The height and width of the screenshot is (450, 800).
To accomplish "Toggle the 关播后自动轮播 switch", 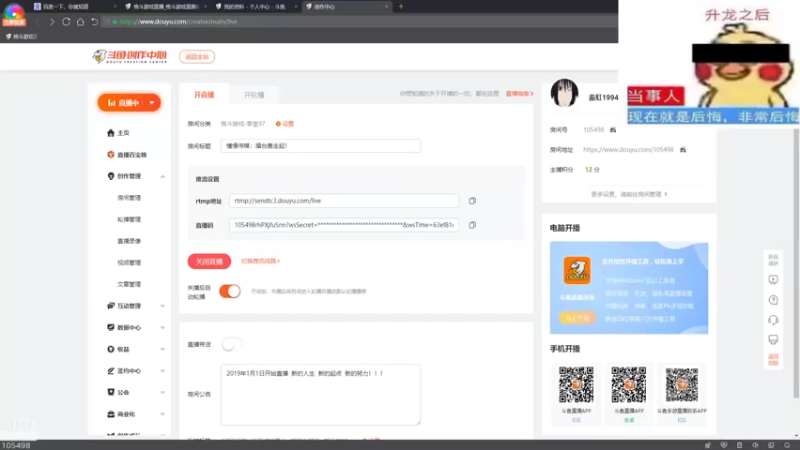I will (230, 291).
